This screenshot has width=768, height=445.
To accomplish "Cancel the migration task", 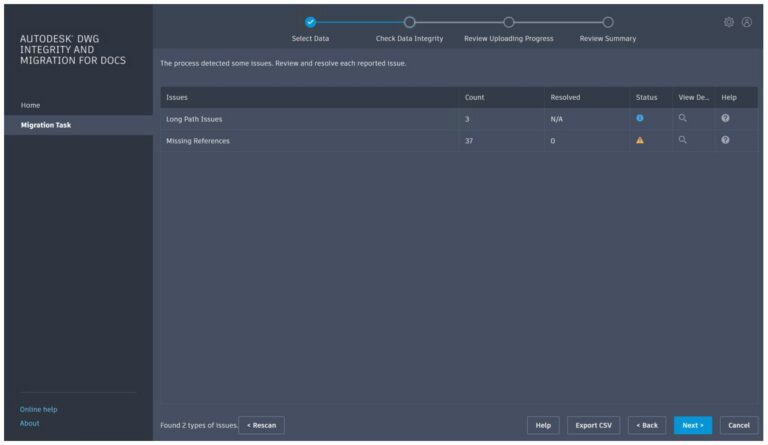I will pyautogui.click(x=739, y=425).
